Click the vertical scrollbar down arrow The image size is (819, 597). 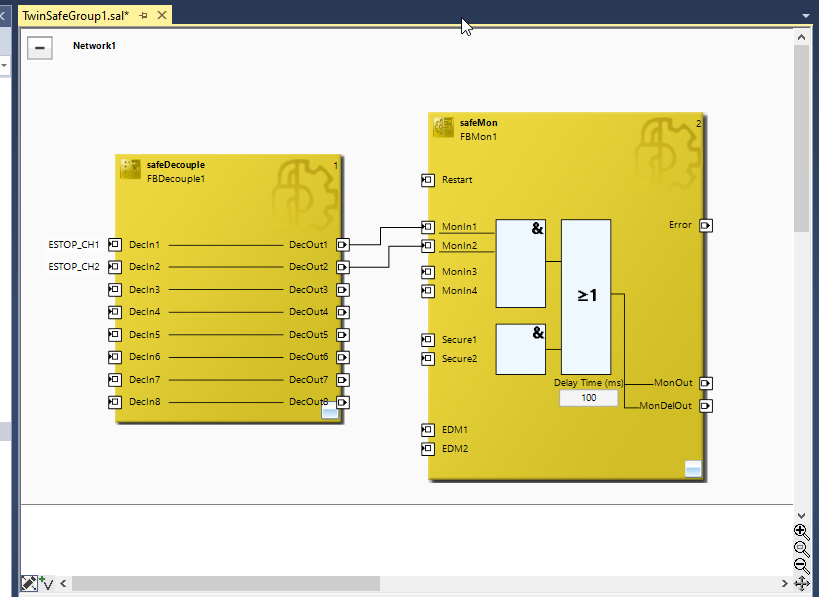tap(801, 516)
